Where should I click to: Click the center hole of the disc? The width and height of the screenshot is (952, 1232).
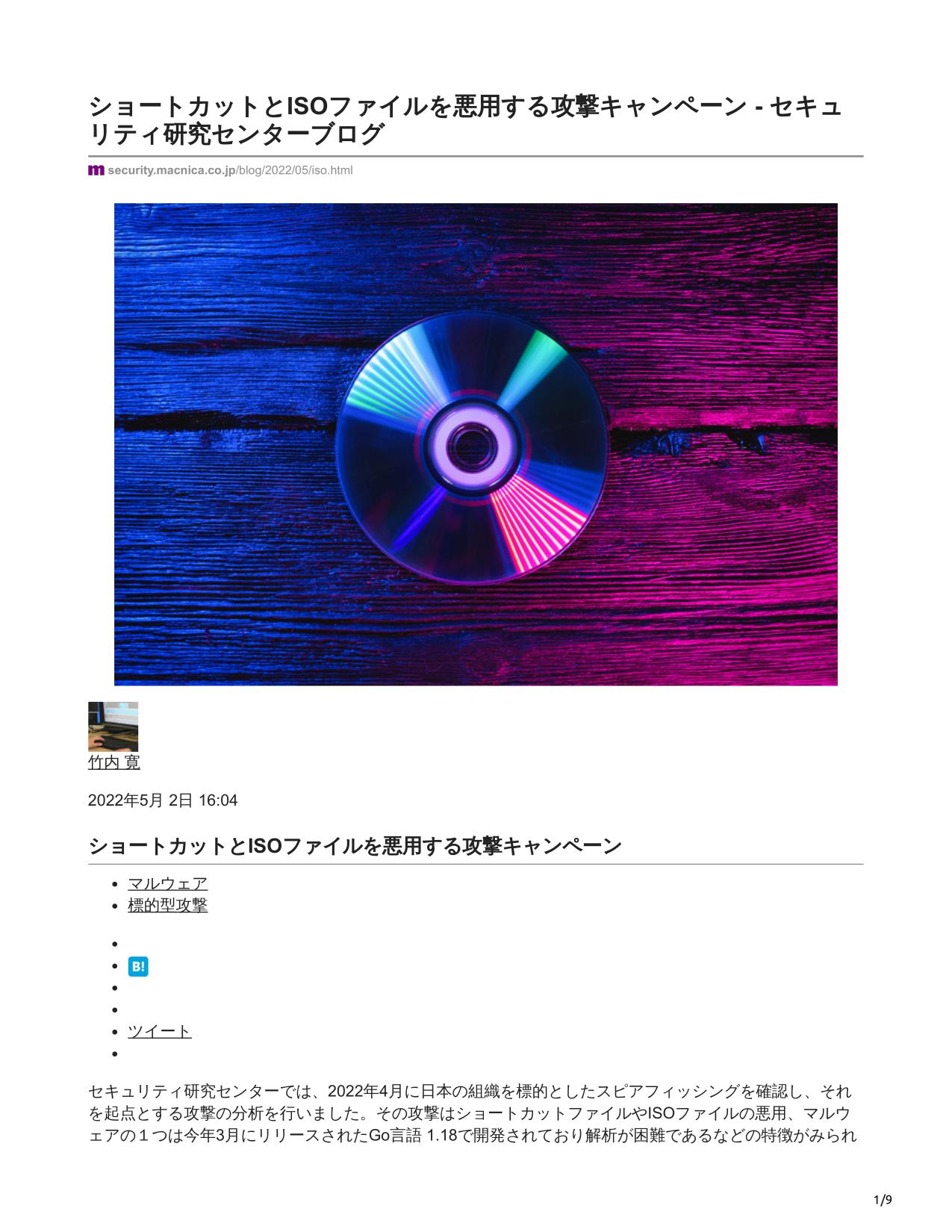pyautogui.click(x=469, y=447)
